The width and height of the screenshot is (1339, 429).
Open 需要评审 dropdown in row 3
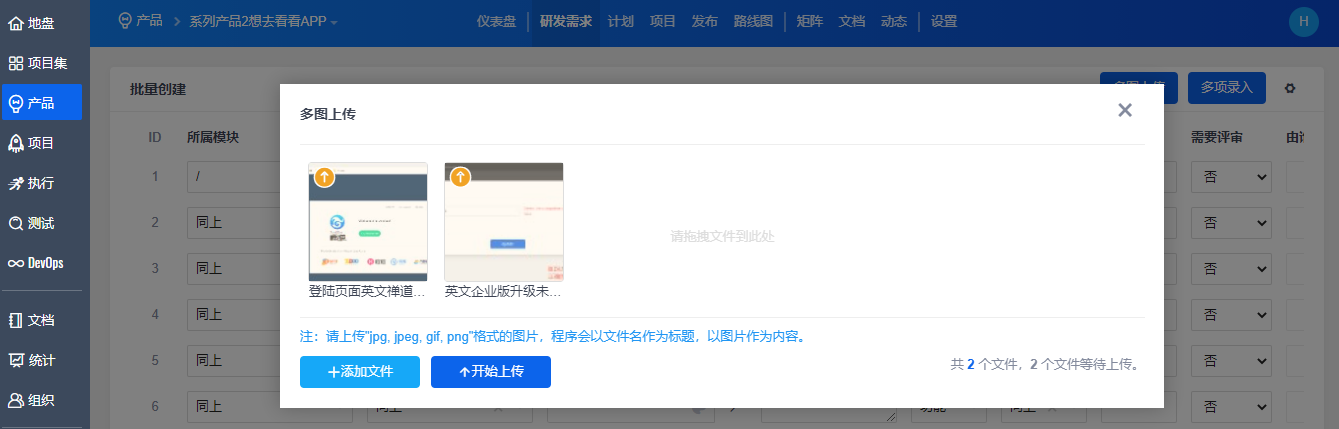pos(1231,268)
